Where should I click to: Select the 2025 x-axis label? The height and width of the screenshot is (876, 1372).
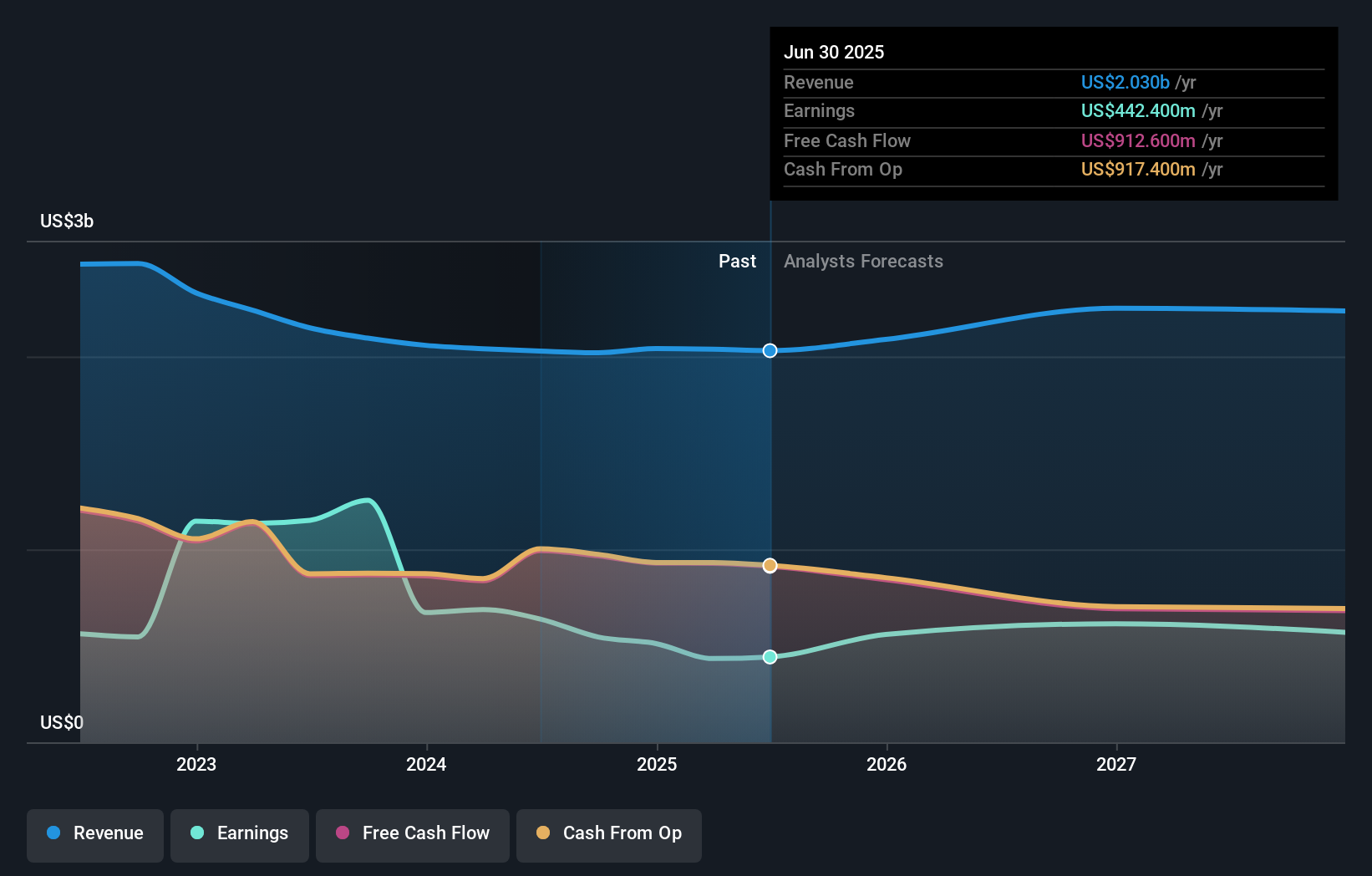[657, 764]
